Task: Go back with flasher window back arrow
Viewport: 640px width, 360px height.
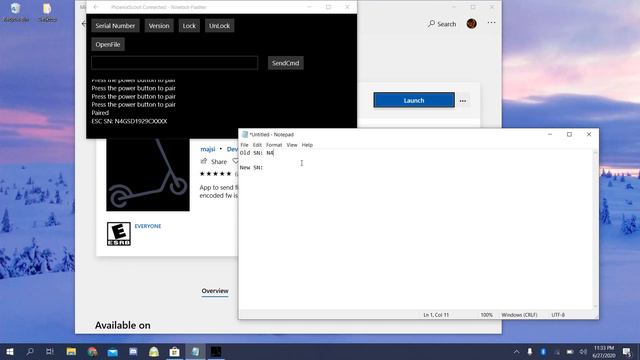Action: [96, 7]
